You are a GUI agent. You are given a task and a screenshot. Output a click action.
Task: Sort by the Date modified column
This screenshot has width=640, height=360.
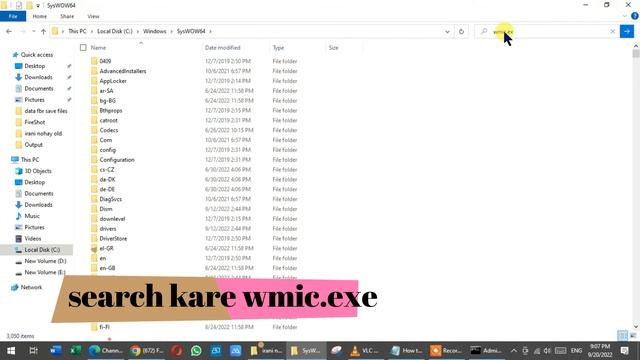click(222, 48)
